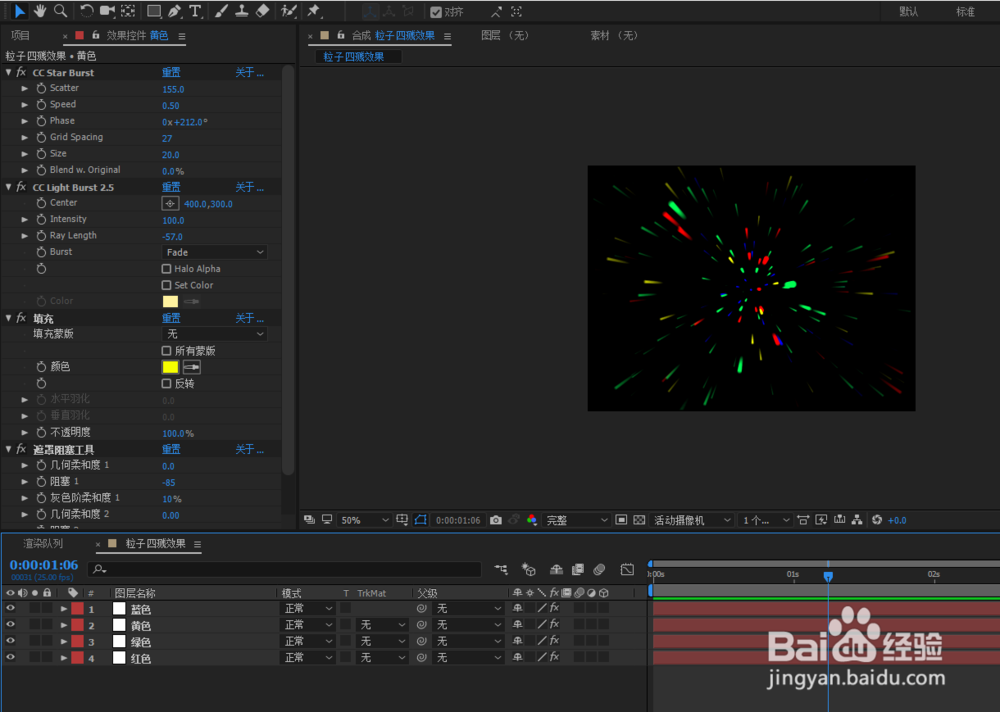Check the 所有蒙版 checkbox
This screenshot has height=712, width=1000.
[166, 350]
